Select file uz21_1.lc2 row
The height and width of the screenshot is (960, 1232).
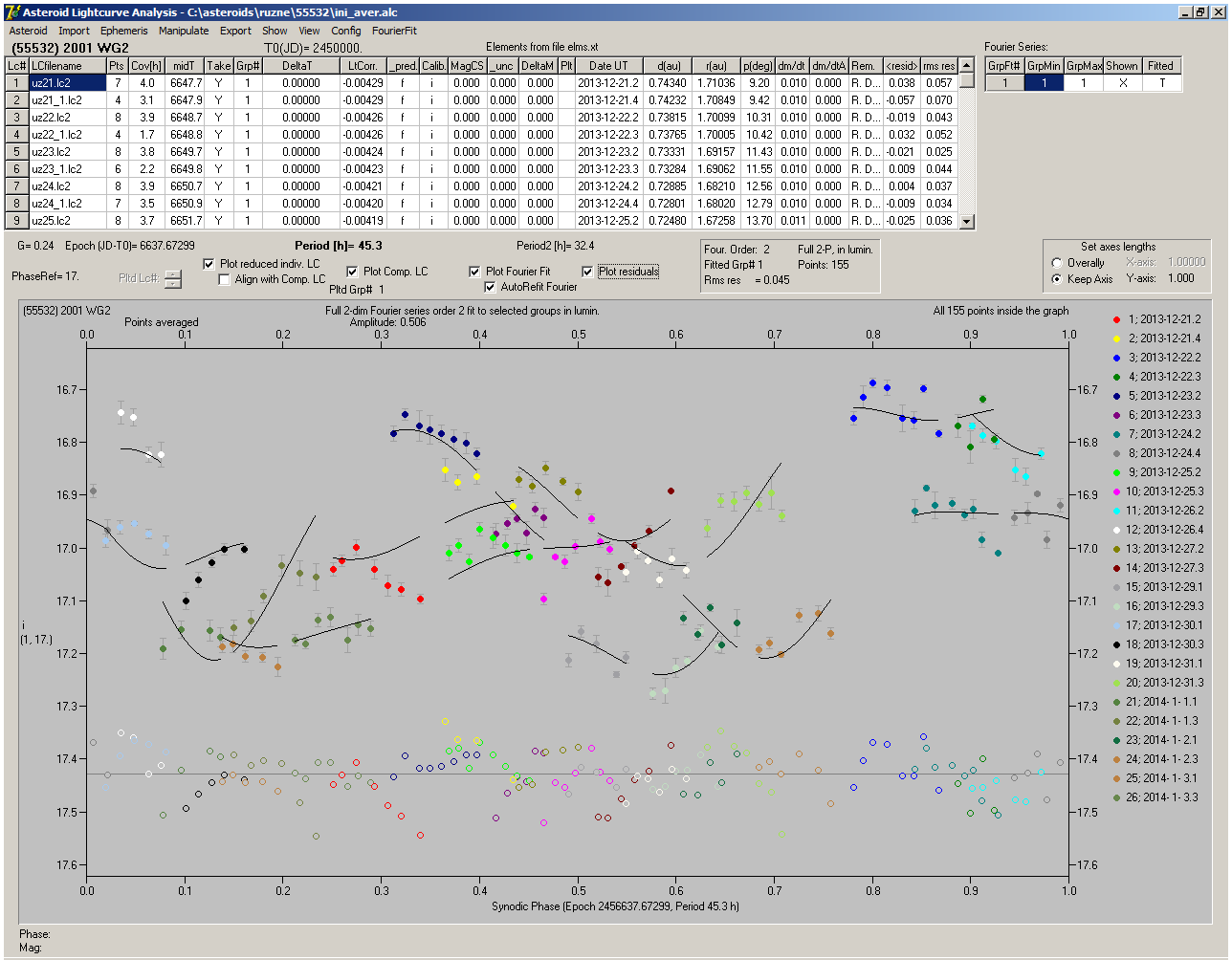coord(66,100)
